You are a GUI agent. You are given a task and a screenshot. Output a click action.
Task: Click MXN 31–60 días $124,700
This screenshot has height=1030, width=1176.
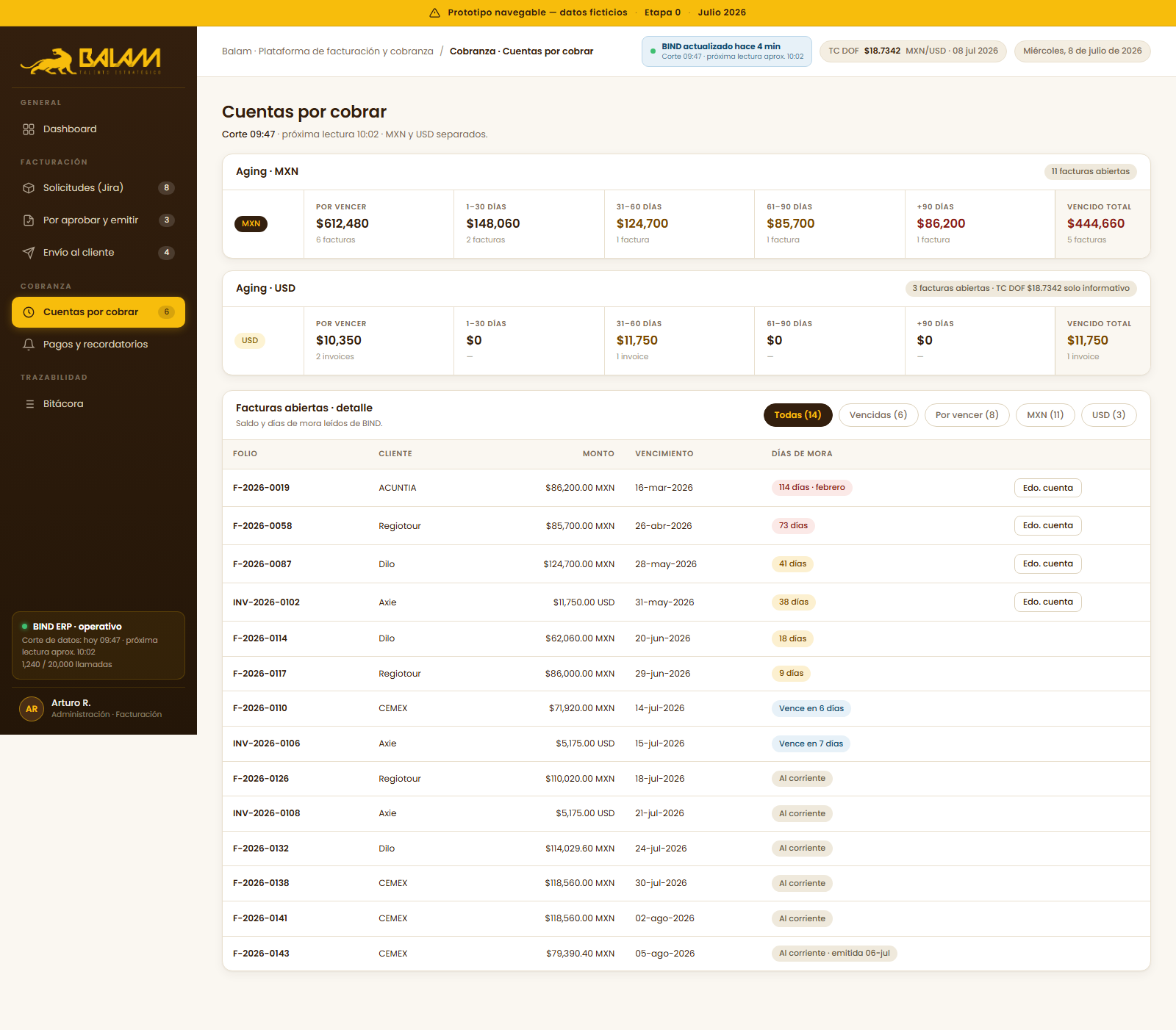coord(679,224)
